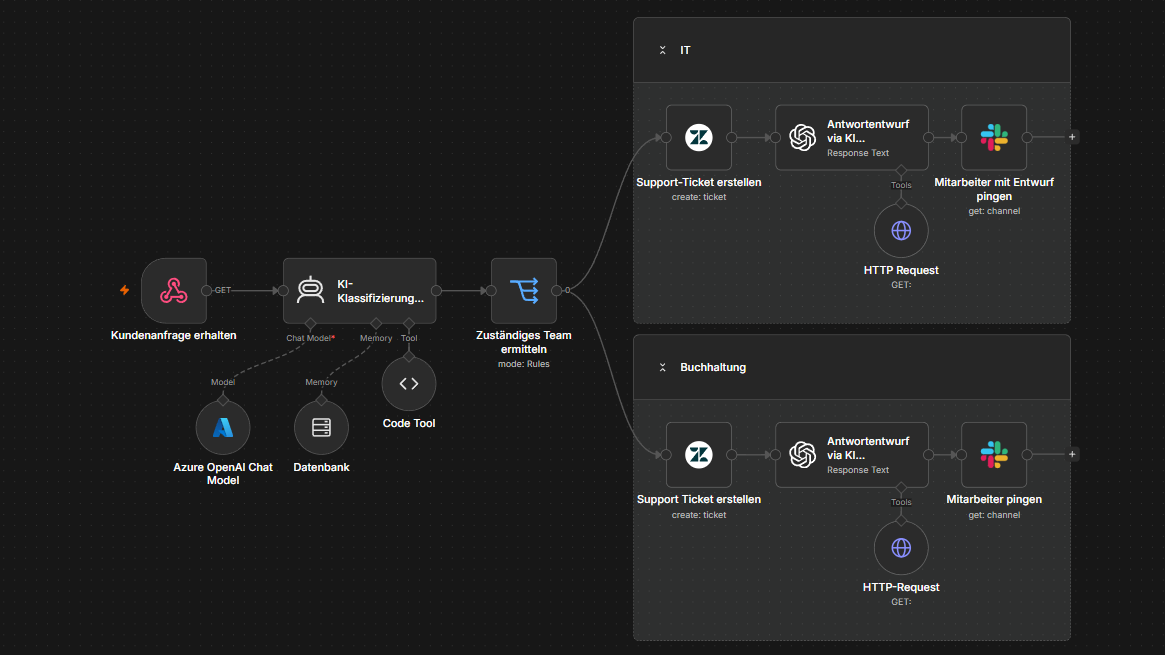Select the HTTP Request node in IT group

point(901,231)
